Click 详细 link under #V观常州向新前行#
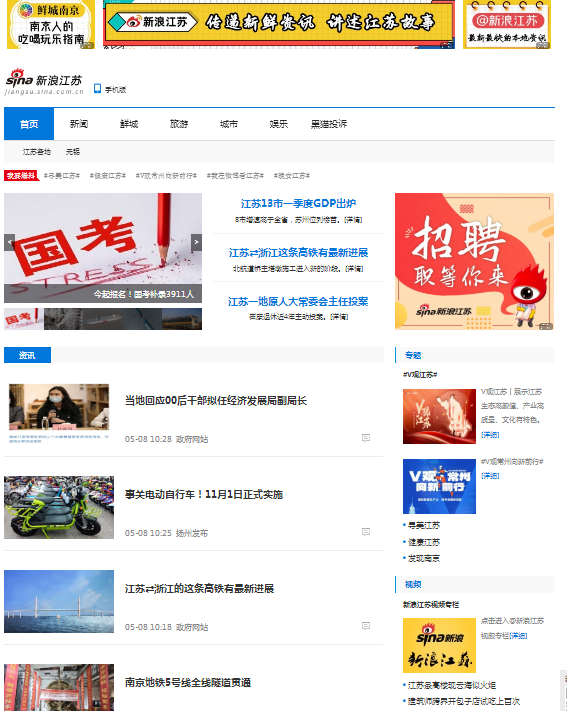 tap(490, 476)
